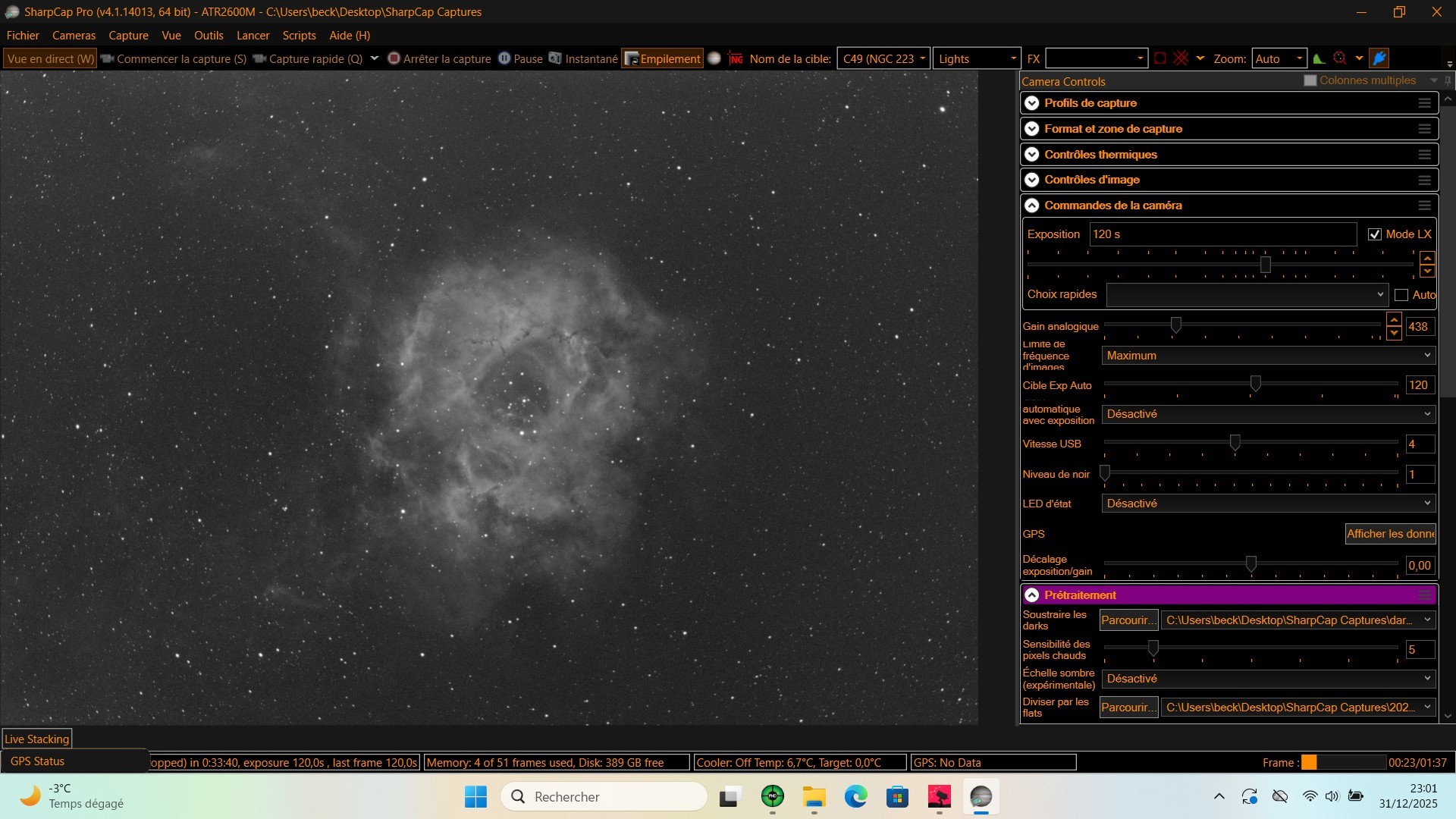Click Parcourir button for Soustraire les darks
Screen dimensions: 1456x819
click(x=1128, y=620)
